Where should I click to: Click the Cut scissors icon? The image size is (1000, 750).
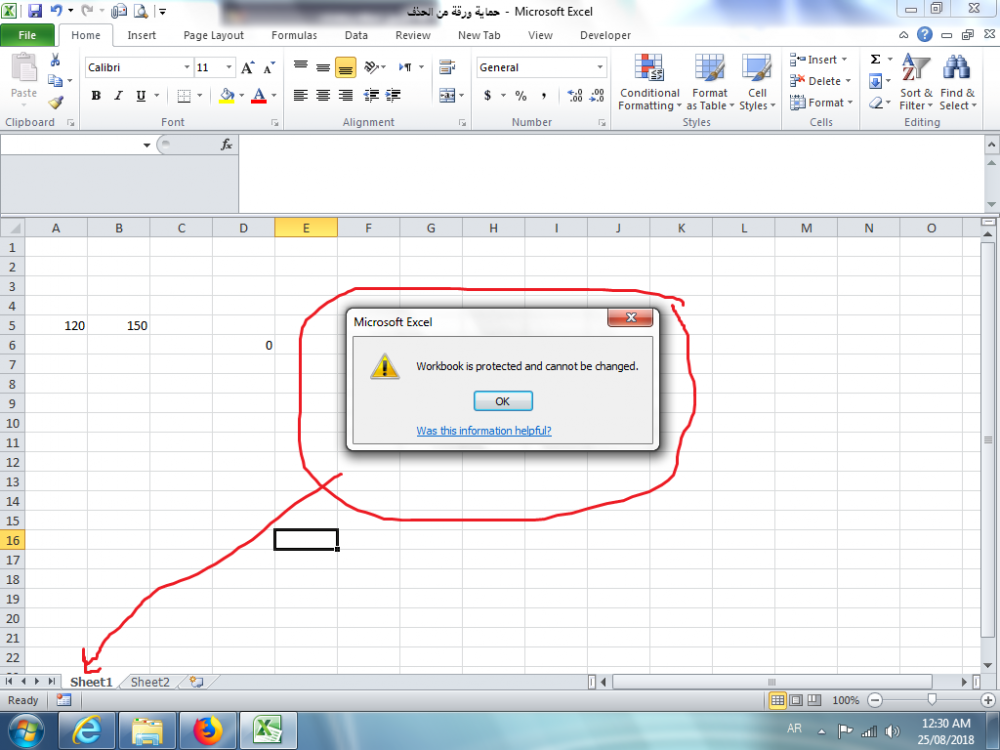(x=55, y=60)
